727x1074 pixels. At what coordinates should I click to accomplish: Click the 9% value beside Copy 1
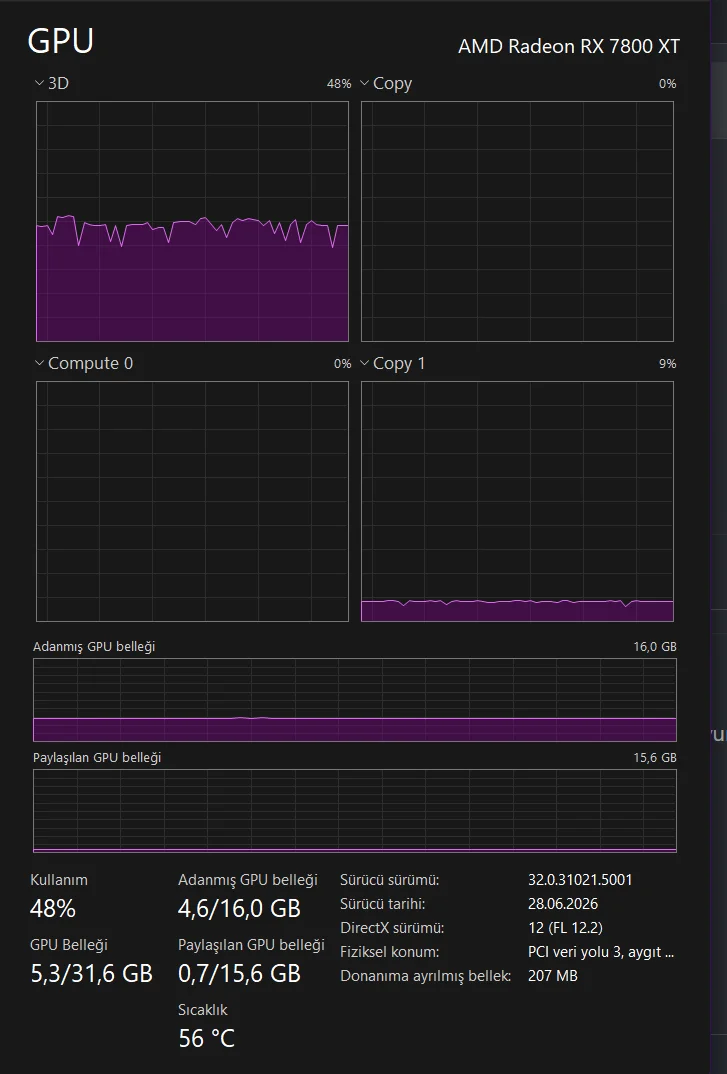pyautogui.click(x=667, y=364)
